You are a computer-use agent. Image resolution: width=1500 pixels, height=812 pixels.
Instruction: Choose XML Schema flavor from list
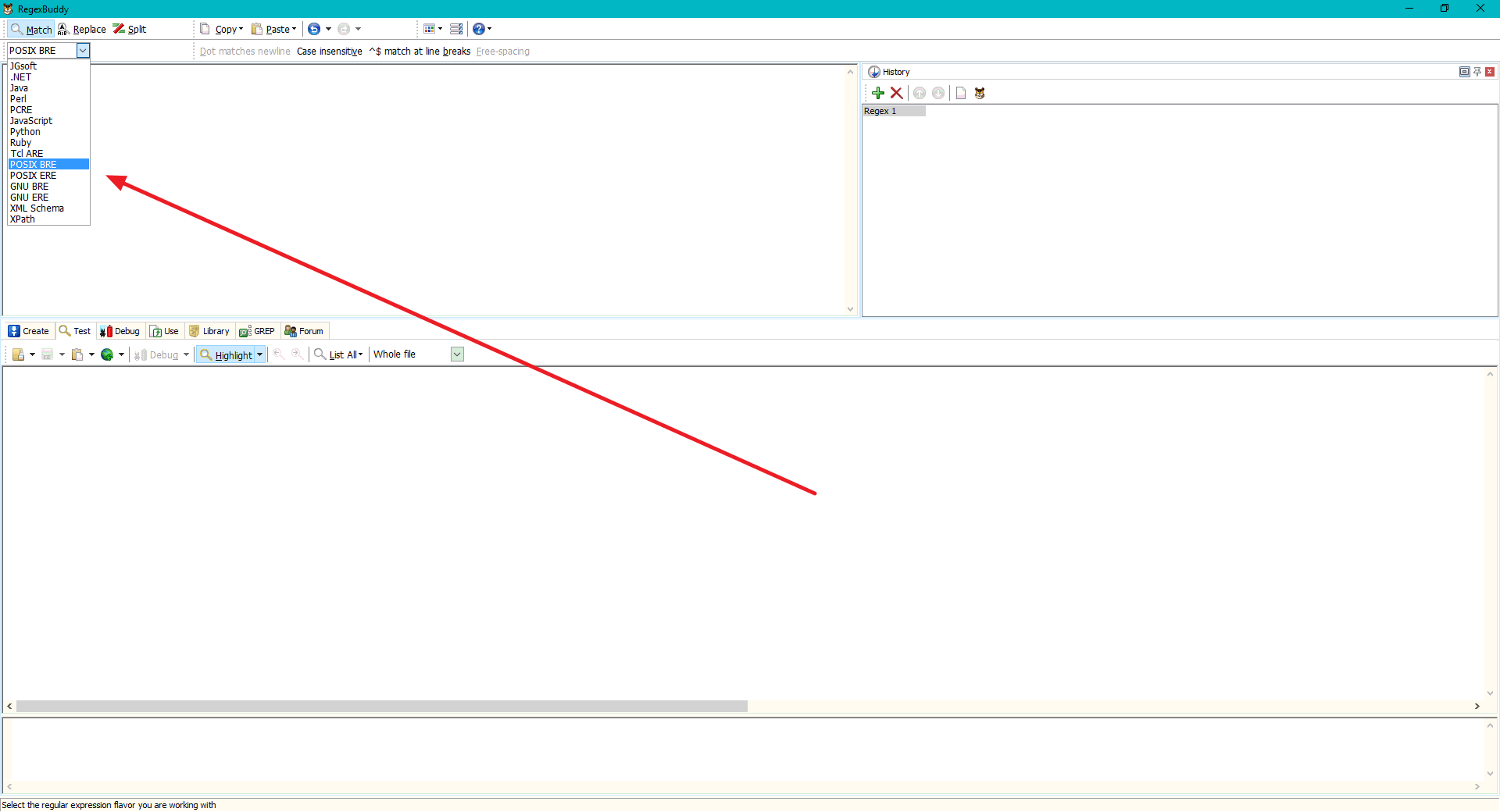tap(48, 208)
